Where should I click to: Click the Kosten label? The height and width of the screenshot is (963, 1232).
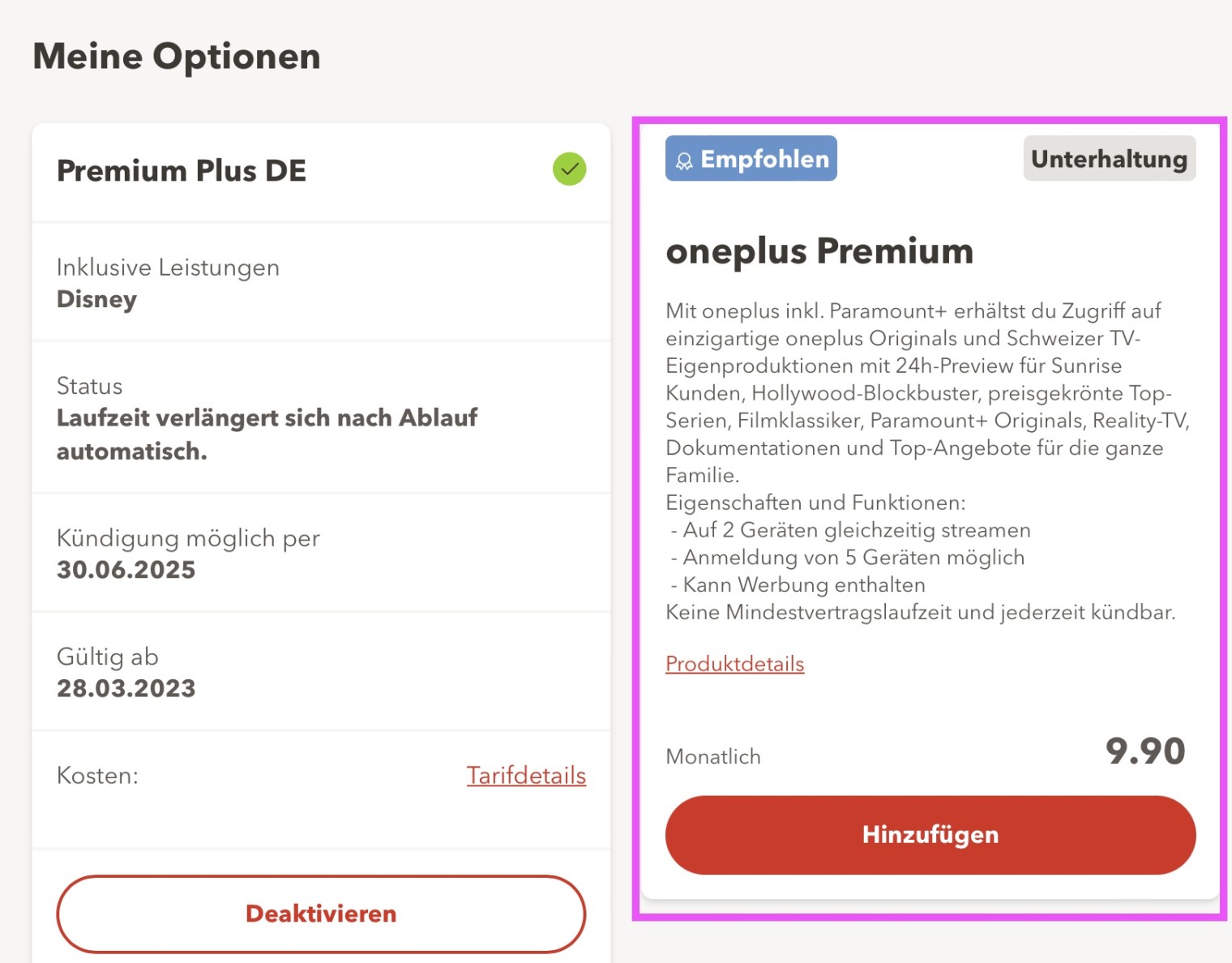click(x=97, y=776)
